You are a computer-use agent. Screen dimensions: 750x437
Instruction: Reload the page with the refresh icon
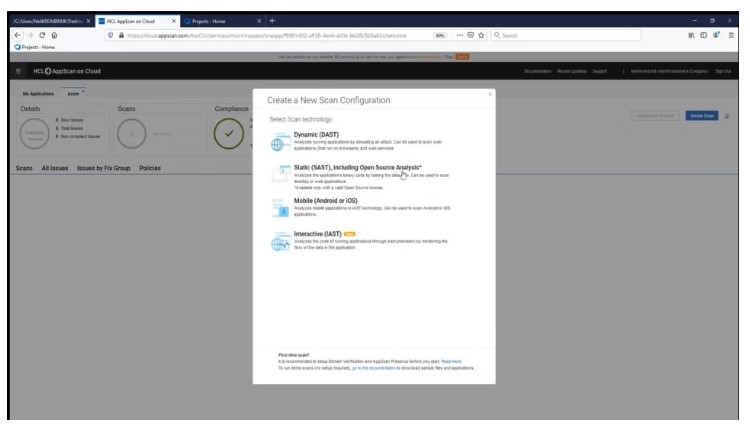click(x=42, y=35)
